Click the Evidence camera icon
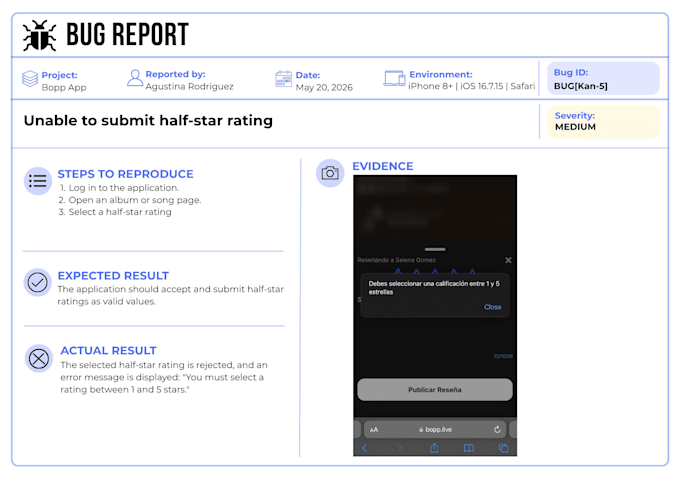The width and height of the screenshot is (680, 481). (330, 173)
